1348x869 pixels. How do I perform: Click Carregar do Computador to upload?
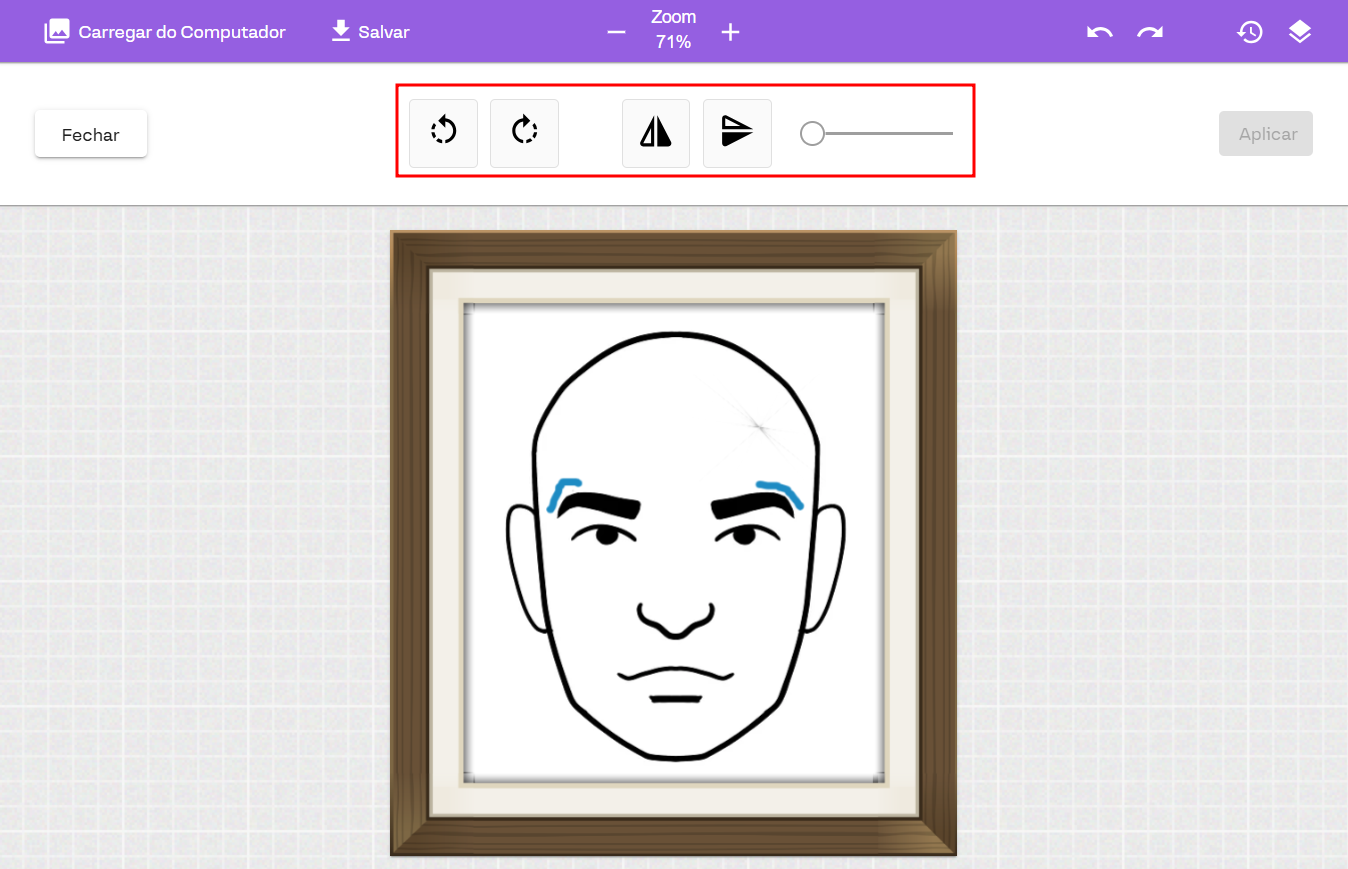[x=165, y=32]
